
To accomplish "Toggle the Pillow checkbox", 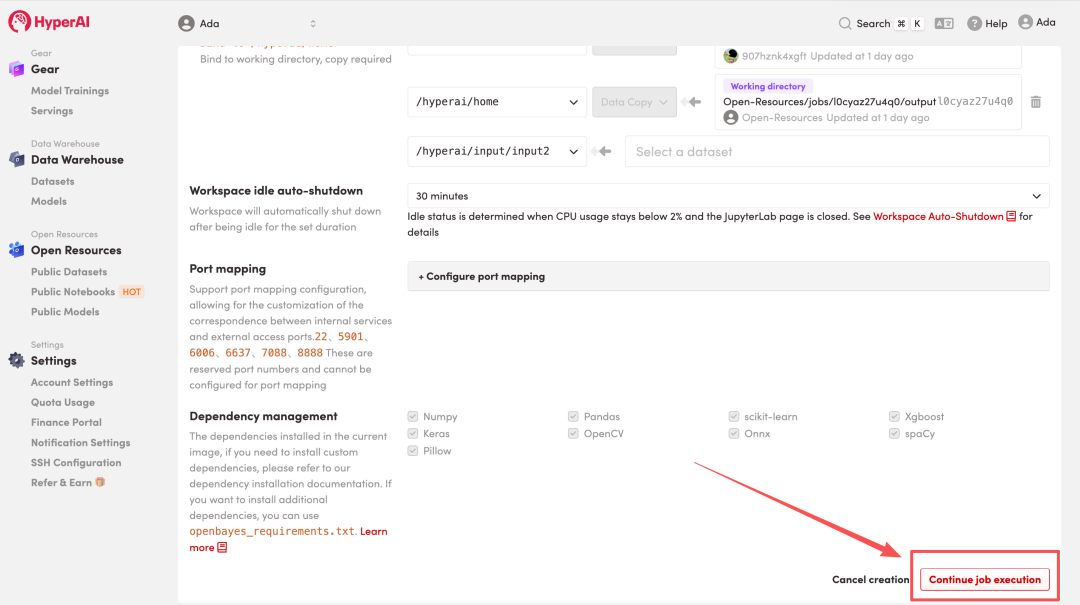I will (413, 451).
